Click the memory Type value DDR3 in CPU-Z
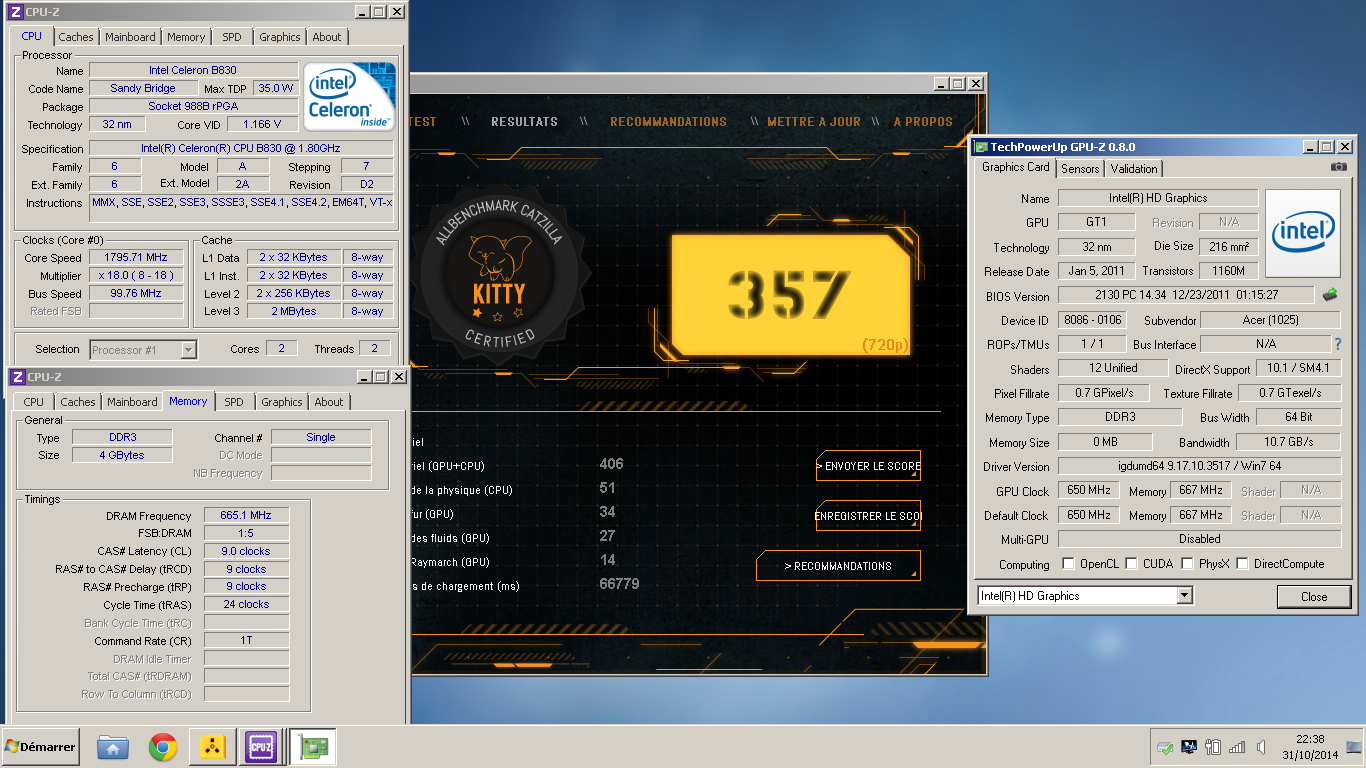This screenshot has height=768, width=1366. coord(122,437)
